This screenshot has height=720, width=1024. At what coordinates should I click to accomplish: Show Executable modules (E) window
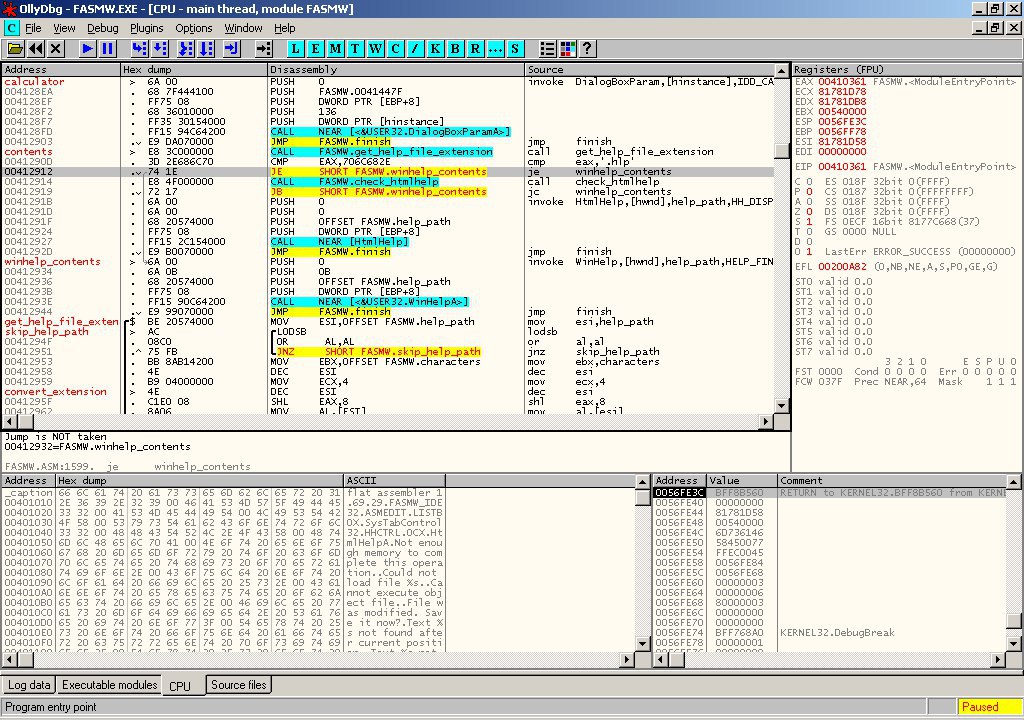coord(316,48)
